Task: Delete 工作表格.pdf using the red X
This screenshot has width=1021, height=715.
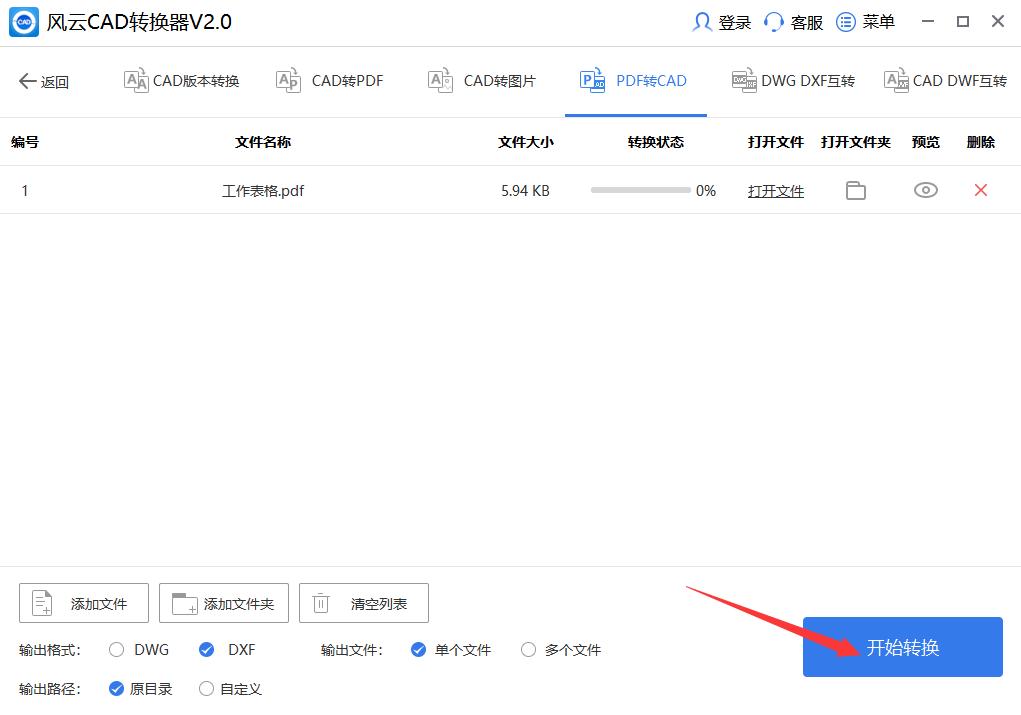Action: [x=979, y=190]
